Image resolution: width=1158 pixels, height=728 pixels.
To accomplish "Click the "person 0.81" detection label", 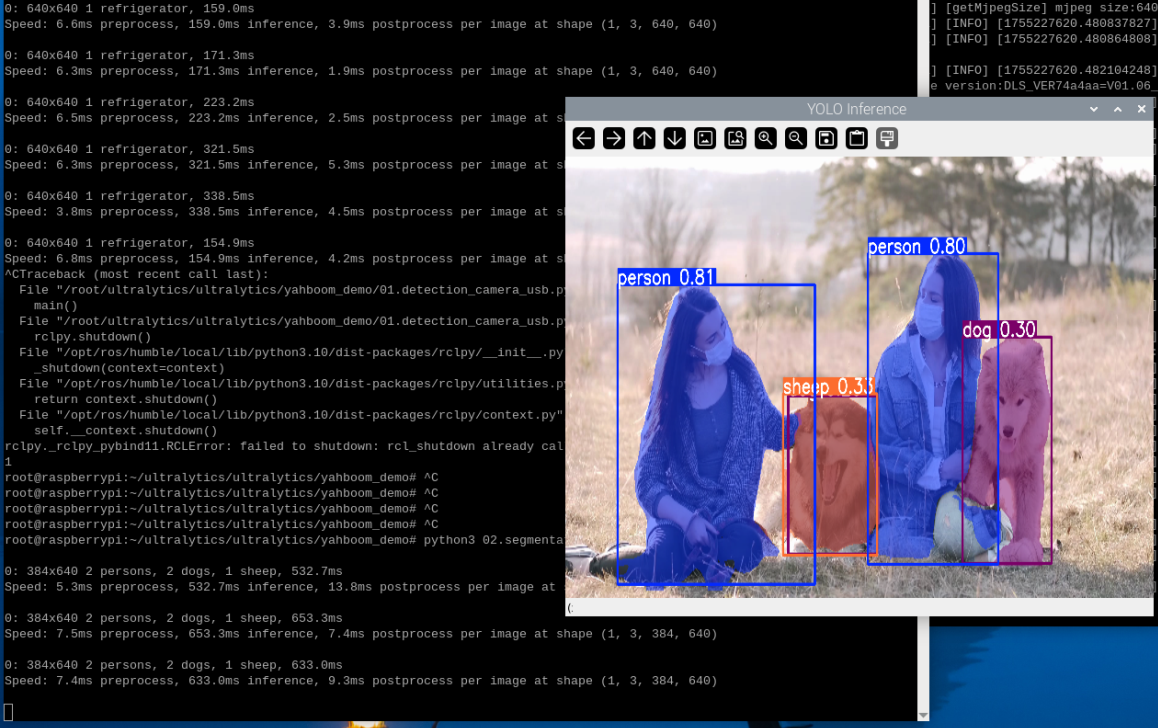I will point(666,278).
